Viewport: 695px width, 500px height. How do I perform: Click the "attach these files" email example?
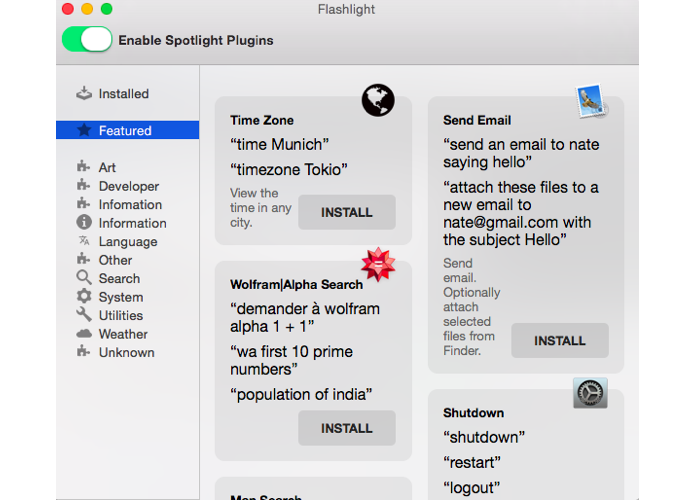[x=521, y=214]
